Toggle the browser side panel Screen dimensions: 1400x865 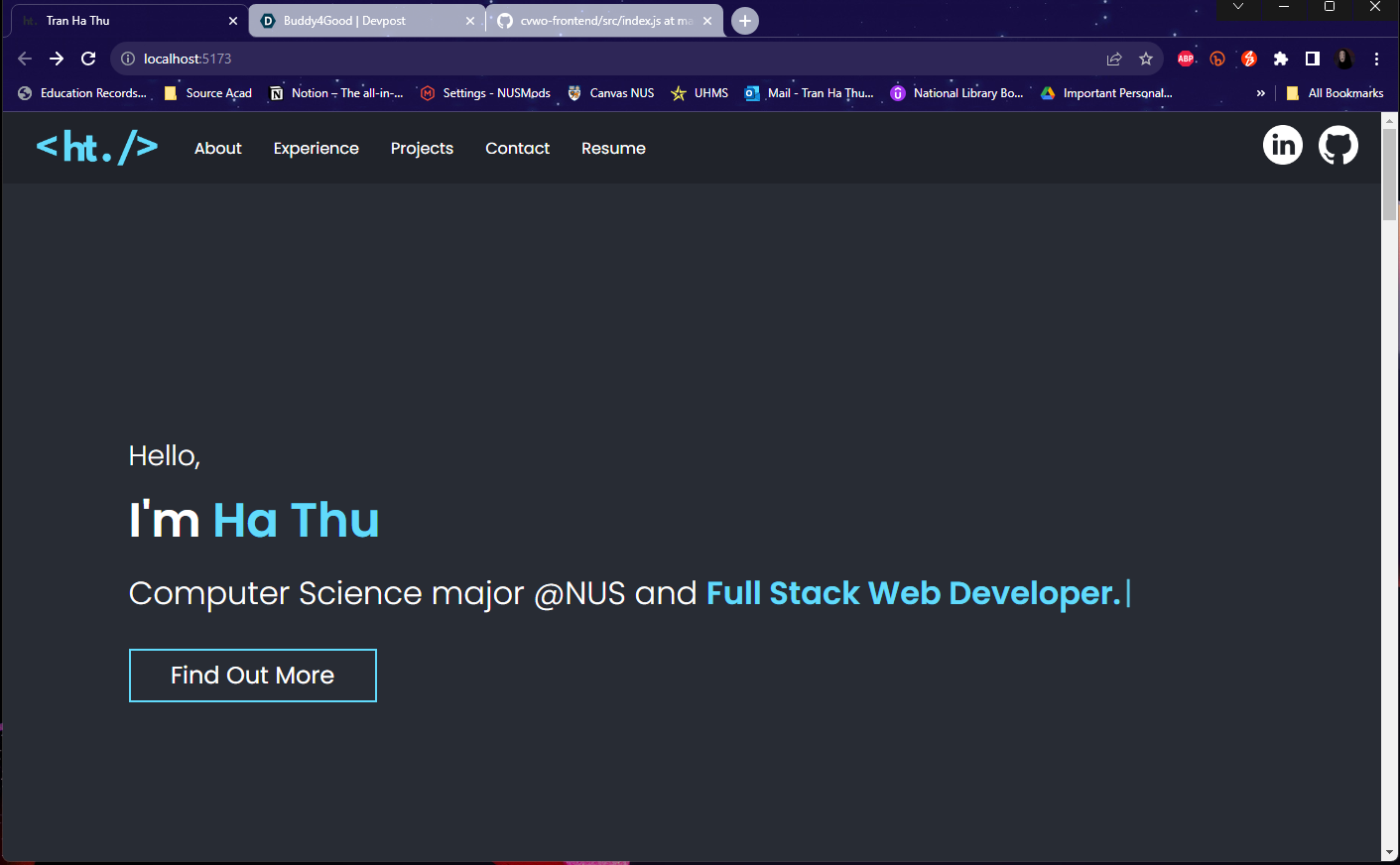(x=1313, y=59)
